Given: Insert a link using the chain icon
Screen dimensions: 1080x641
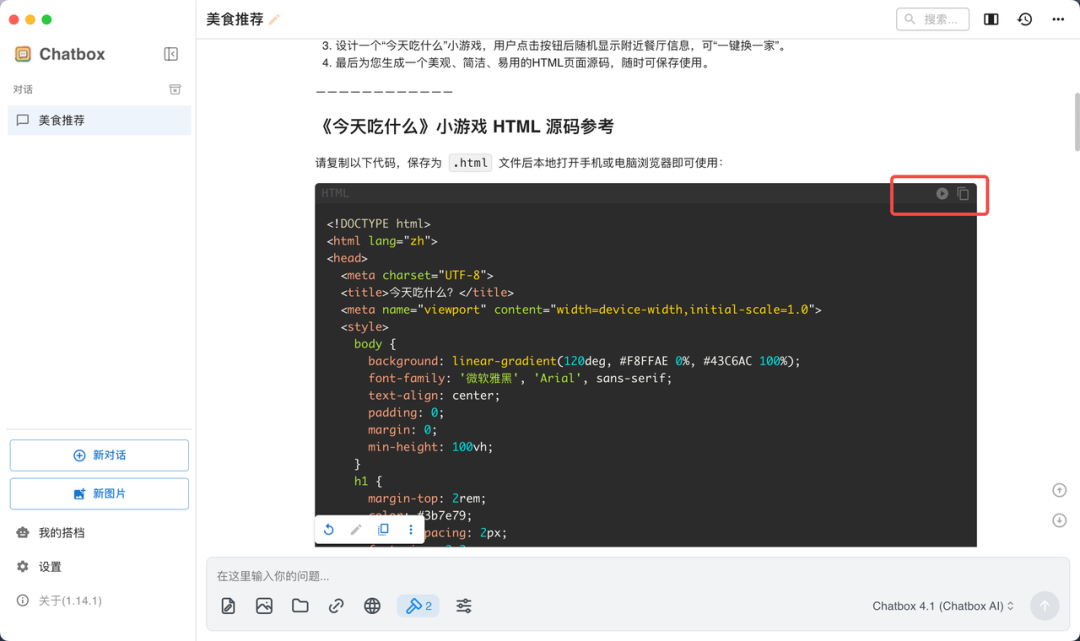Looking at the screenshot, I should tap(336, 605).
